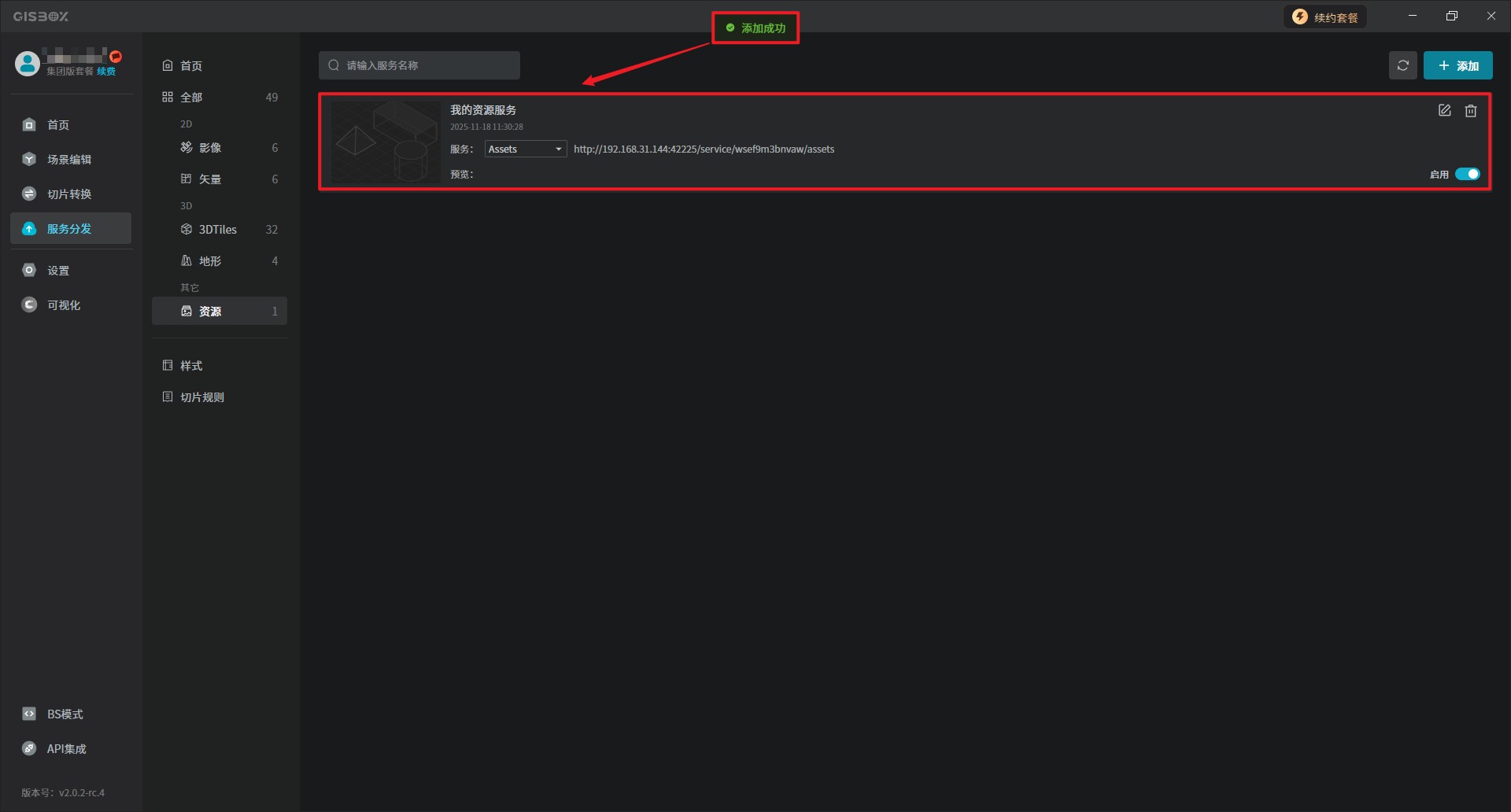Select 影像 category under 2D

[210, 148]
